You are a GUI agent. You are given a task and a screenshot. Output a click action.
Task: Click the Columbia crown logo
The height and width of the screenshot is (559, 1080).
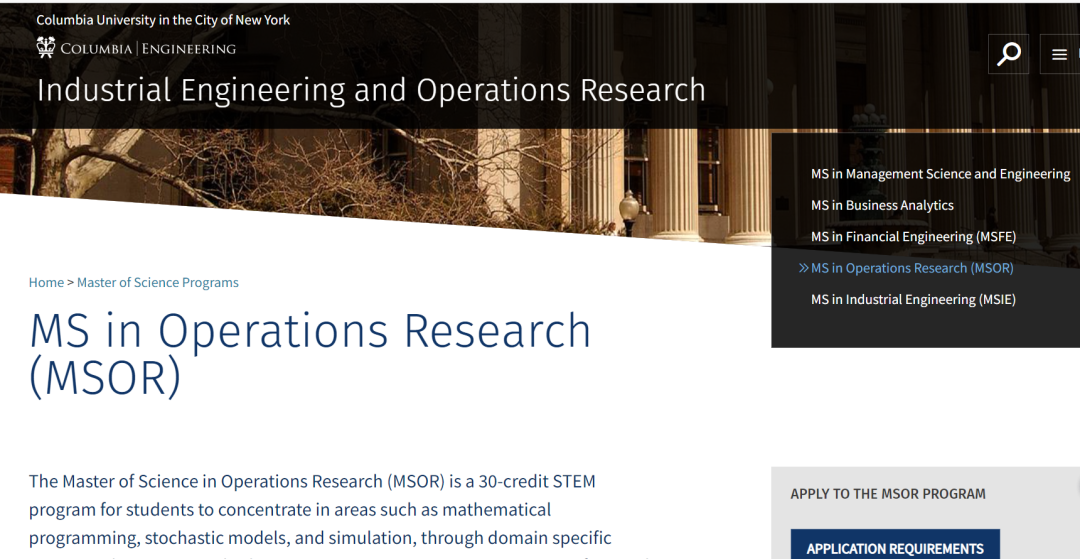(x=45, y=48)
